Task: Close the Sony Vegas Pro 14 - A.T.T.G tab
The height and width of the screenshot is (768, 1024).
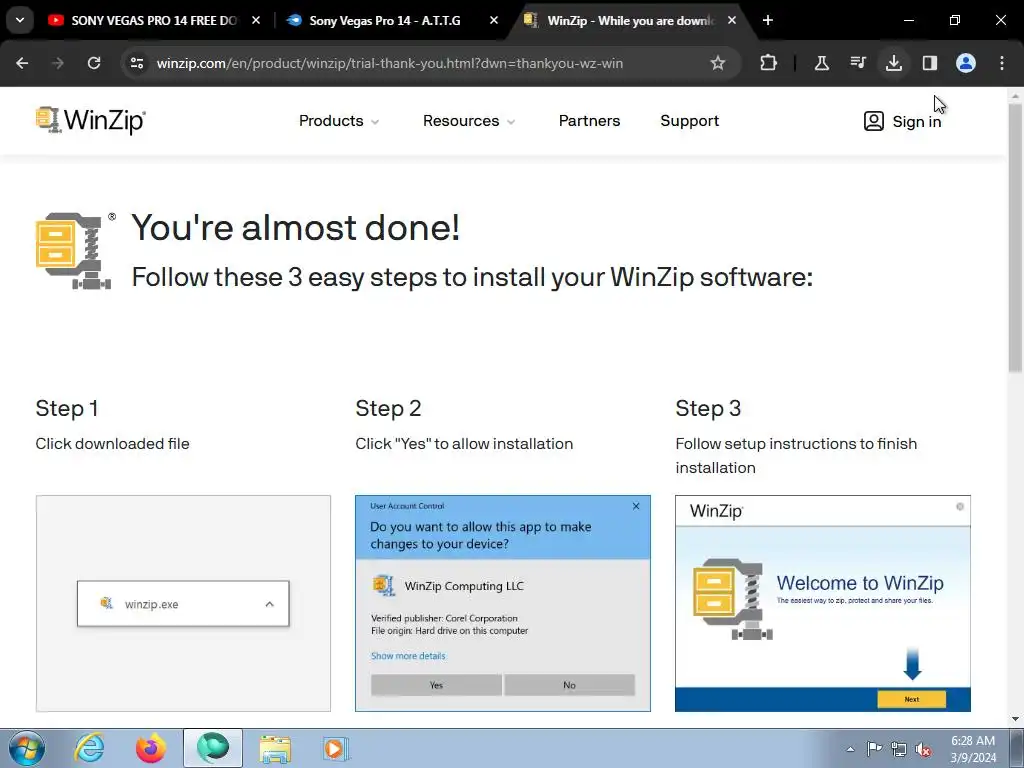Action: pos(494,20)
